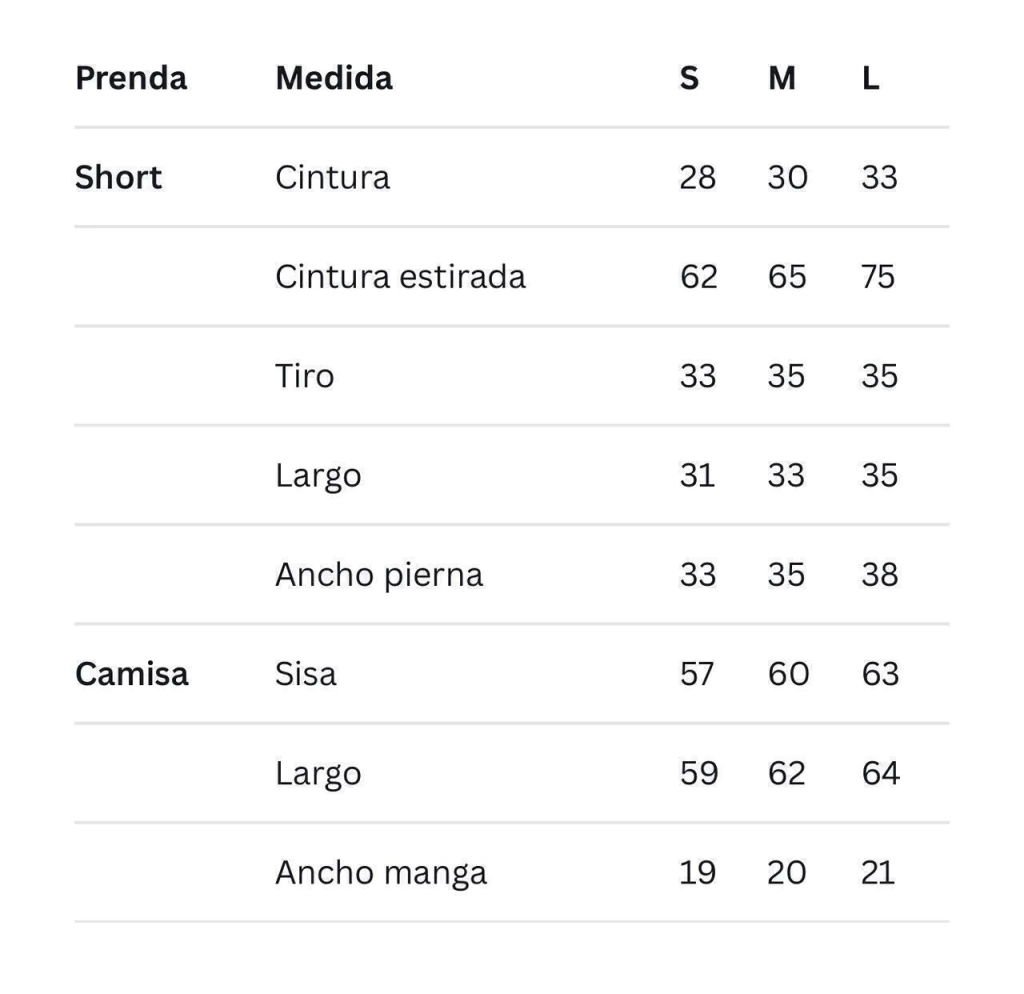Screen dimensions: 1024x994
Task: Click the Medida column header
Action: tap(334, 78)
